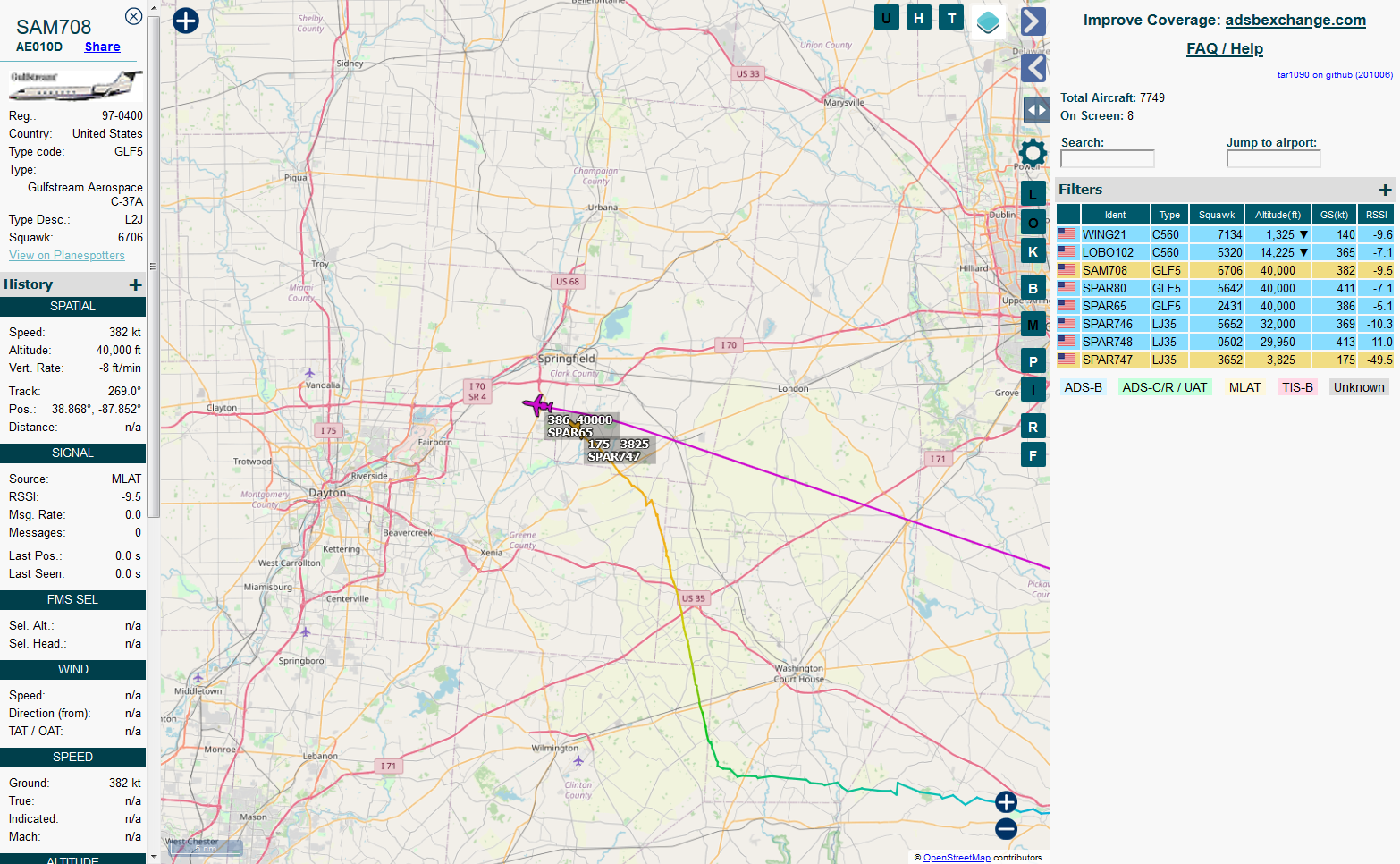This screenshot has height=864, width=1400.
Task: Select SPAR80 row in aircraft table
Action: point(1225,288)
